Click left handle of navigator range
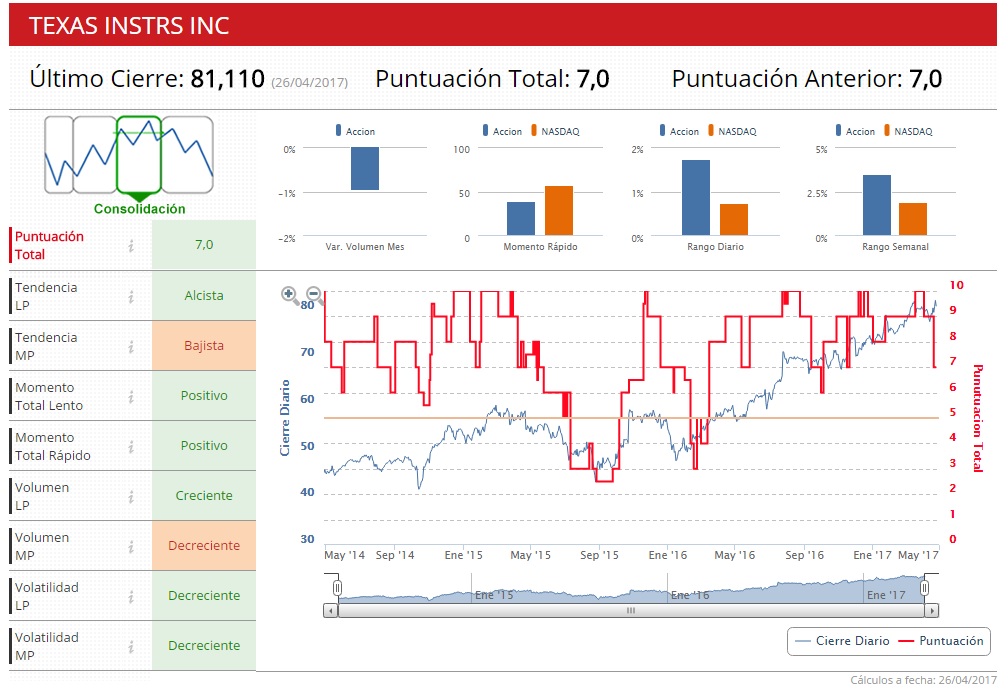This screenshot has width=1008, height=691. 337,588
